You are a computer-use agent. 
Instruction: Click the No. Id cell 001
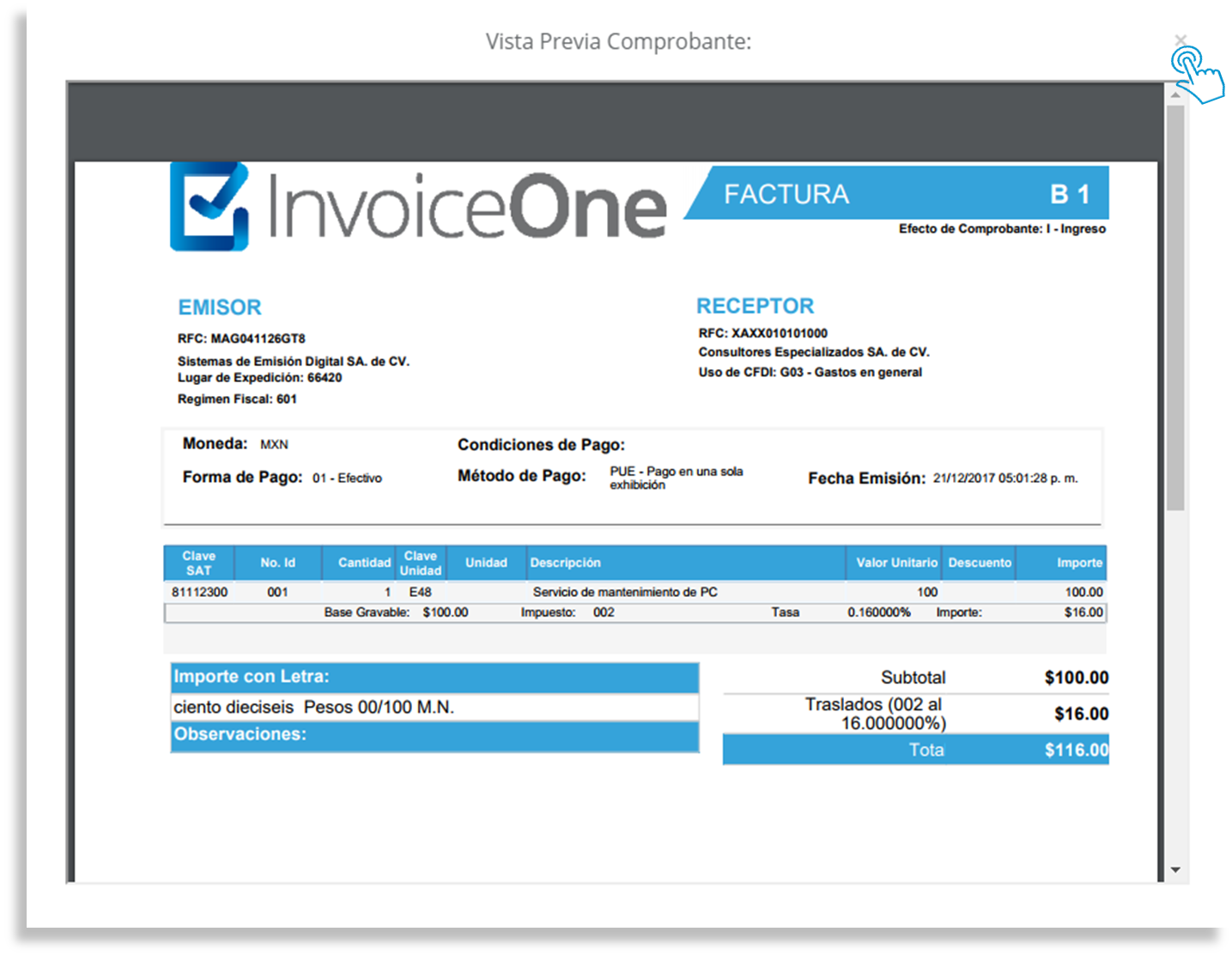277,593
